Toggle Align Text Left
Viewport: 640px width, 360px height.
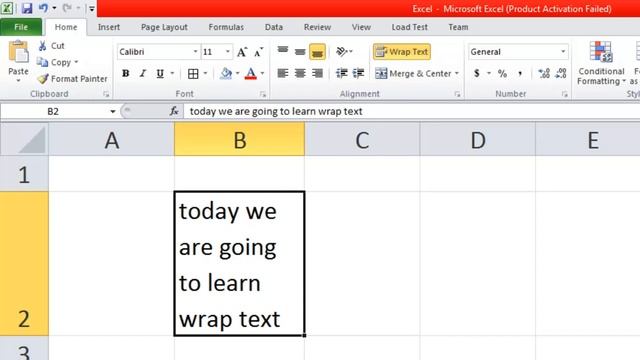tap(283, 73)
